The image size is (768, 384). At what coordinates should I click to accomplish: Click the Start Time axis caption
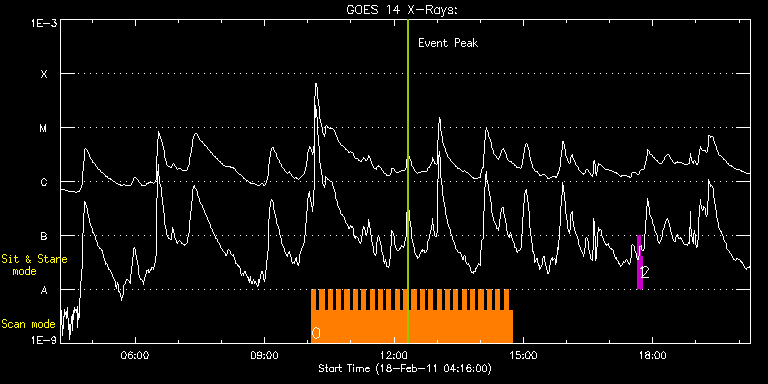click(405, 368)
